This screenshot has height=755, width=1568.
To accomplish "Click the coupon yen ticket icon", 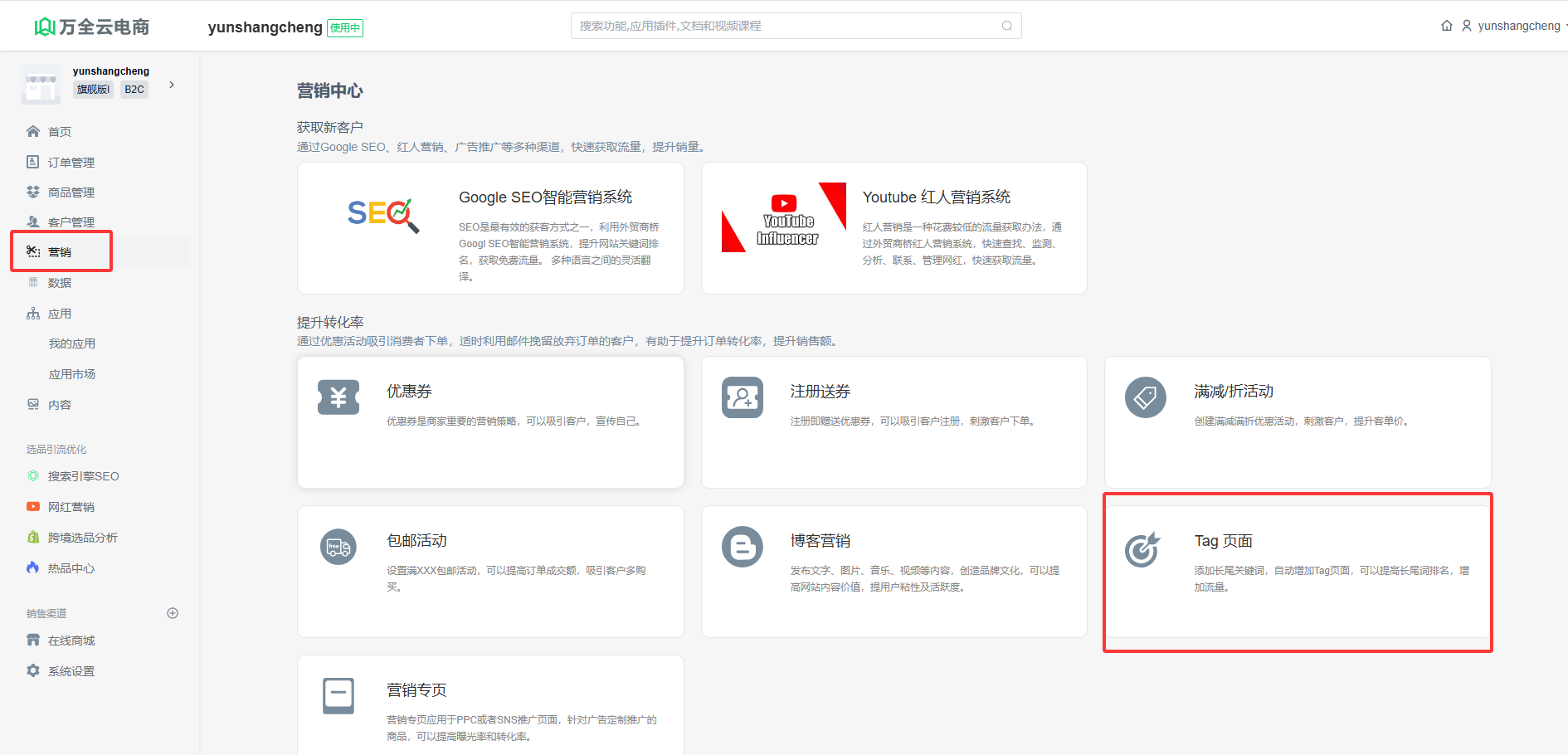I will tap(338, 397).
